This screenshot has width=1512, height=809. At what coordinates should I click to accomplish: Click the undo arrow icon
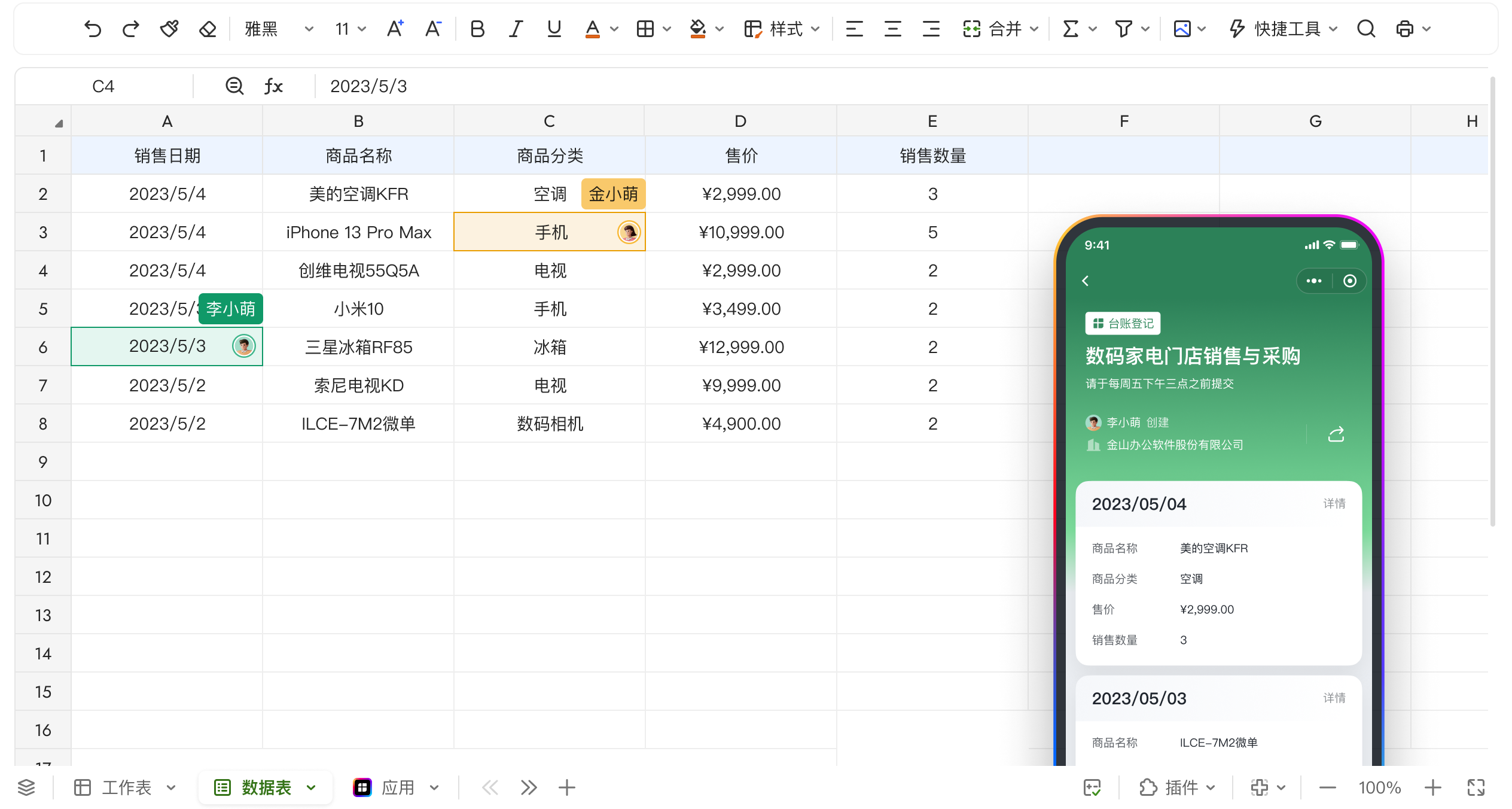(x=93, y=29)
